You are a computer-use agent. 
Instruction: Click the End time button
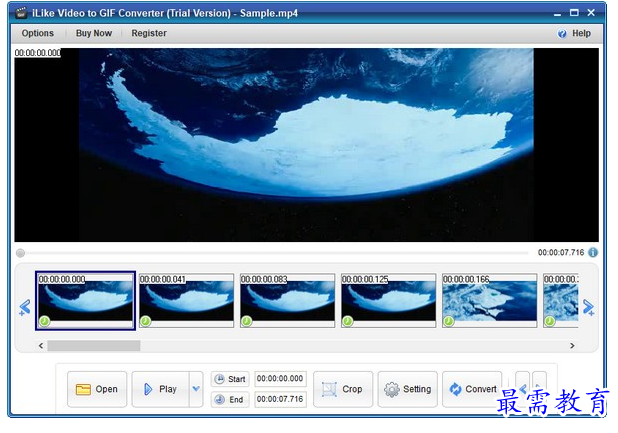click(x=230, y=400)
